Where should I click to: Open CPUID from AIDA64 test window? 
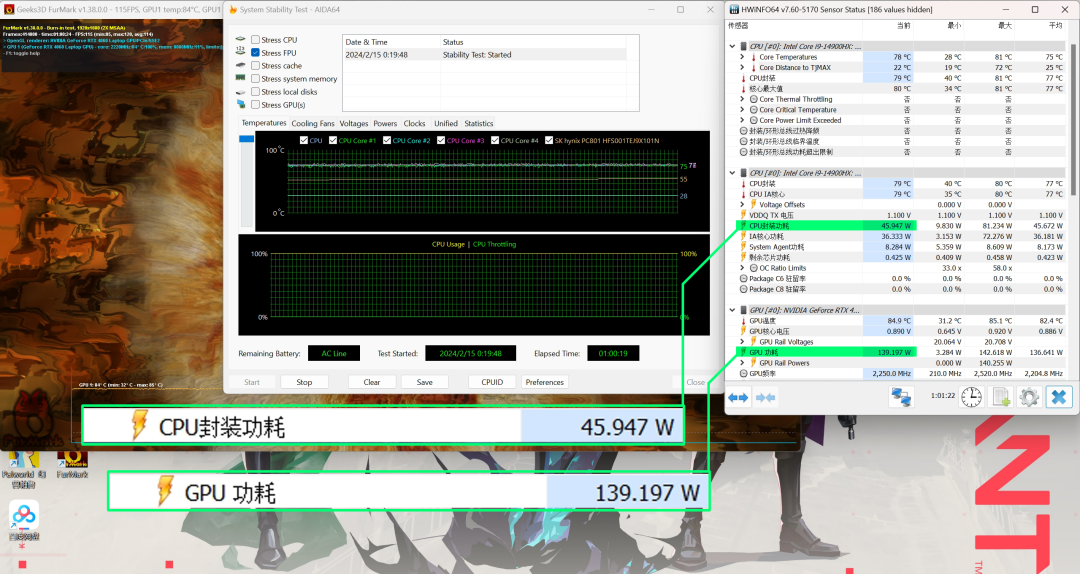click(492, 382)
